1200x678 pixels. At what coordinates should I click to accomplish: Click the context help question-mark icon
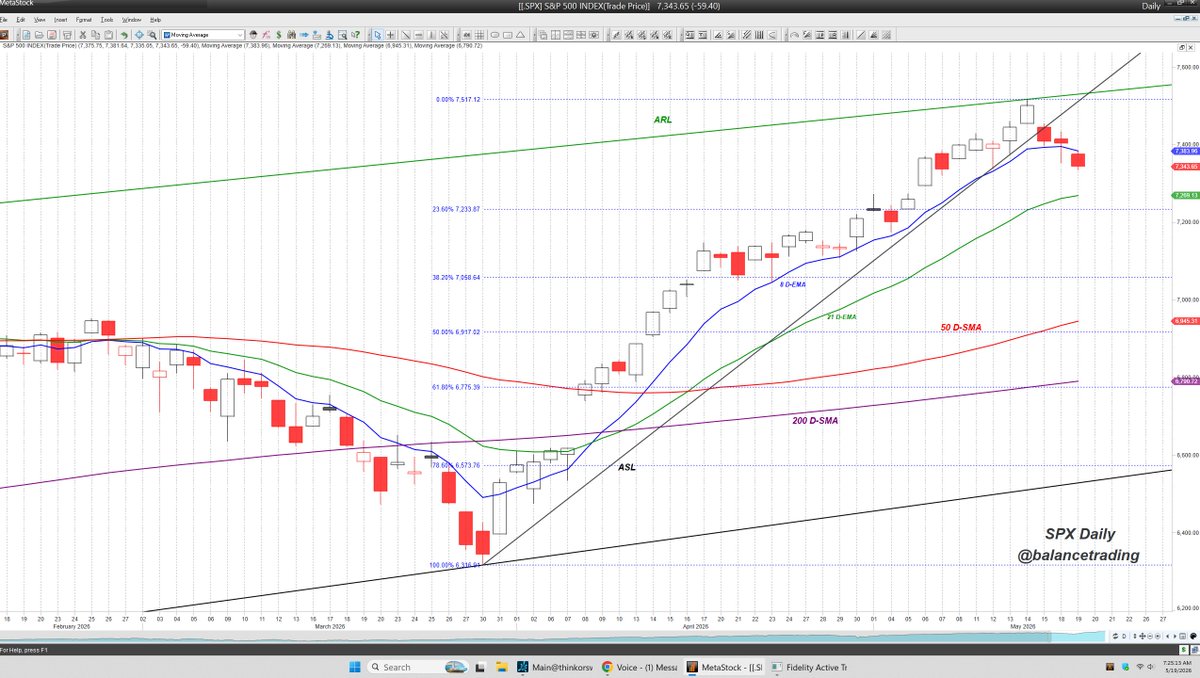pyautogui.click(x=356, y=35)
